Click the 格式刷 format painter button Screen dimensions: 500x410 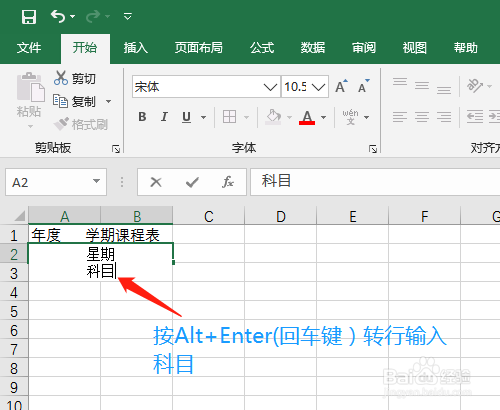81,124
